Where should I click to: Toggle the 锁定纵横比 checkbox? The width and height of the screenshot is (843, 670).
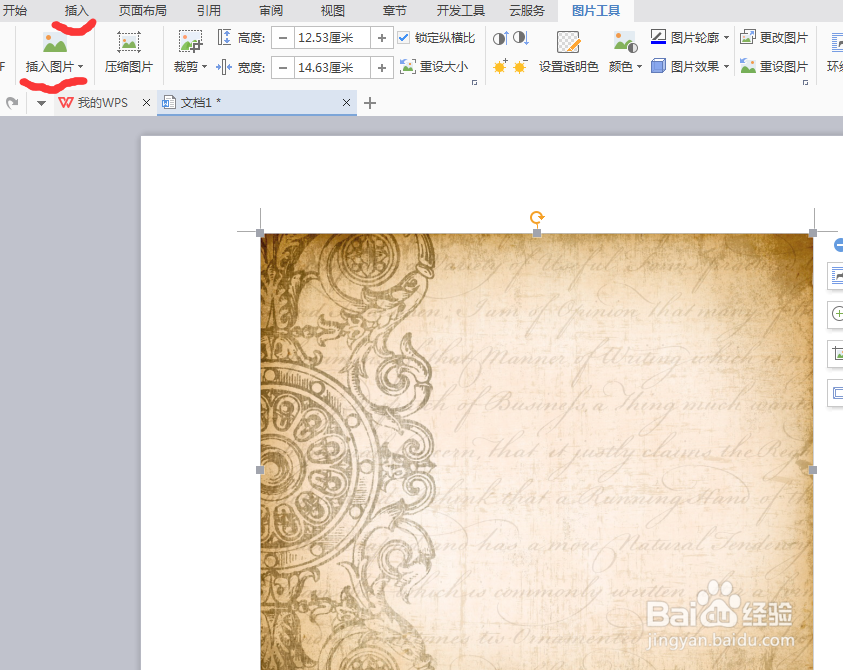point(404,38)
